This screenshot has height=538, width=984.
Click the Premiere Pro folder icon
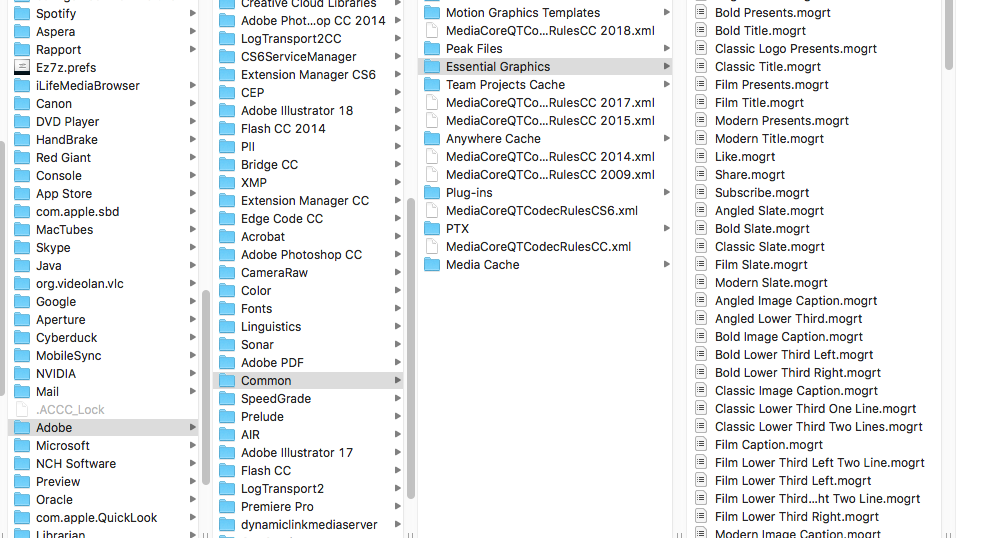(227, 507)
